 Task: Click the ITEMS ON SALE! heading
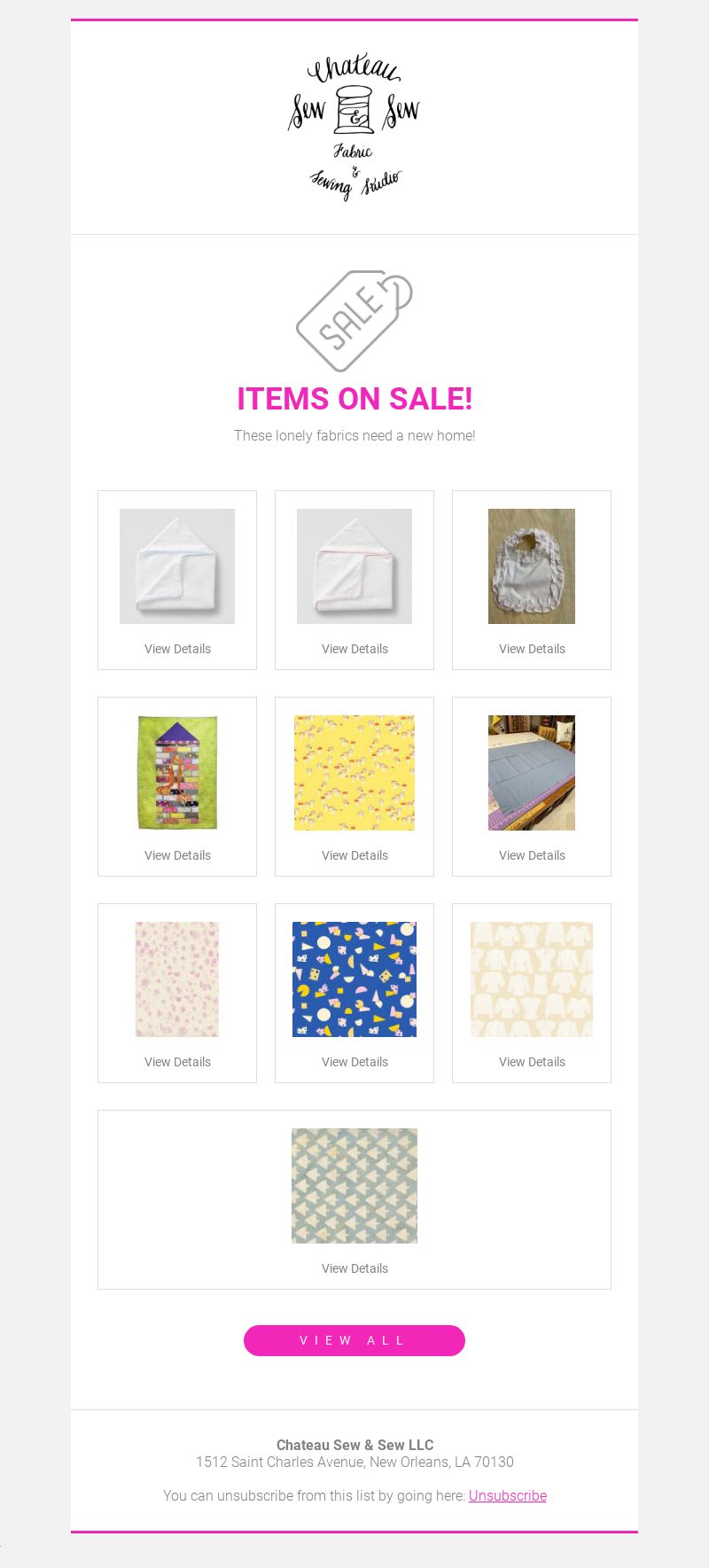pos(354,399)
